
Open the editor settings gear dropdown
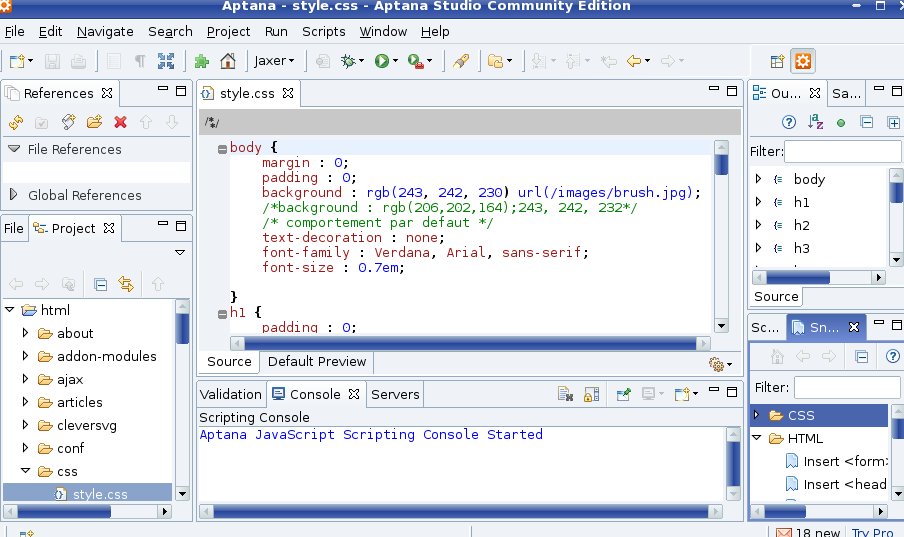(x=720, y=364)
